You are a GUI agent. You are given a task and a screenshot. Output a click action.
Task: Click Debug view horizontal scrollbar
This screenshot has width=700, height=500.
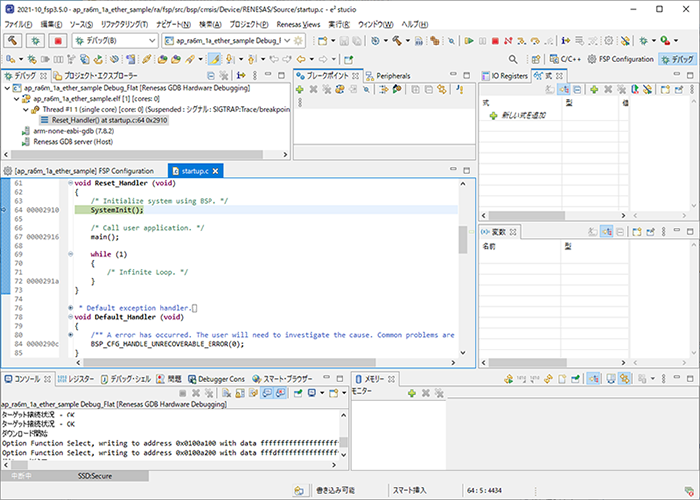(137, 154)
